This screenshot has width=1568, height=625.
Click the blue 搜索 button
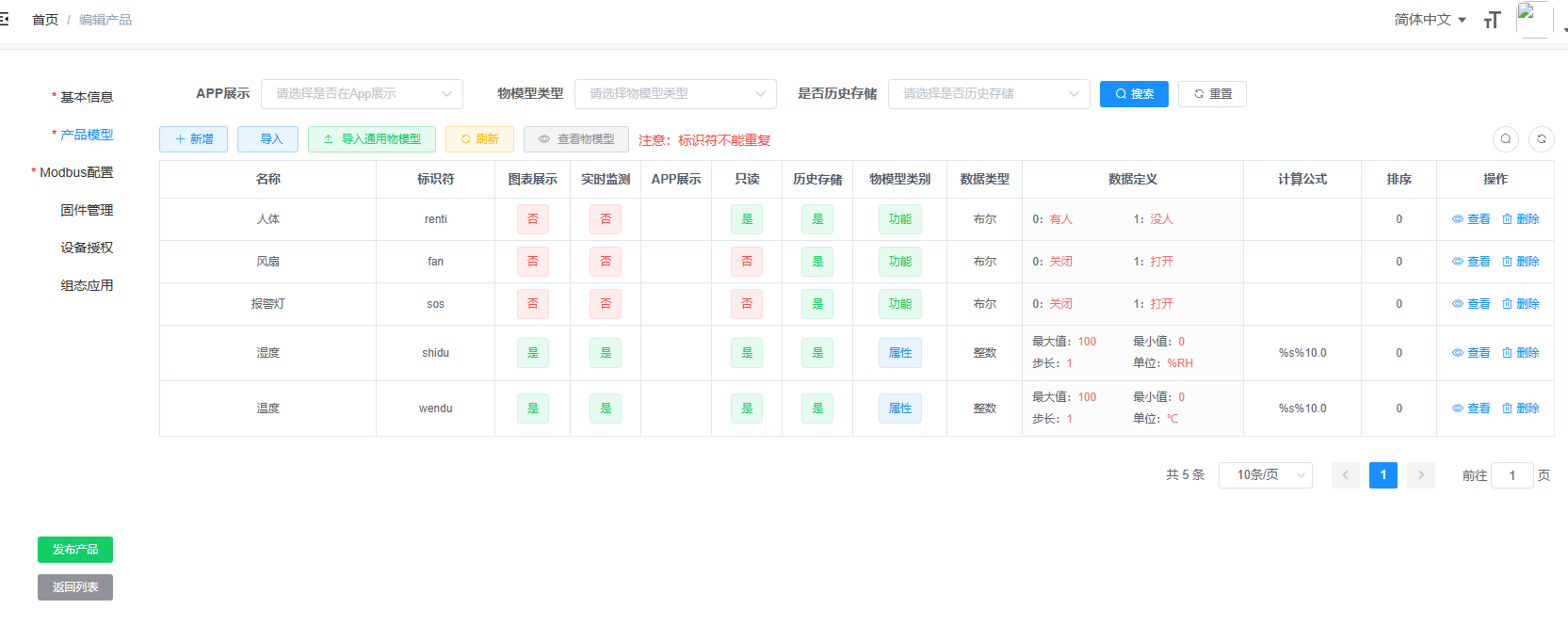pos(1134,94)
